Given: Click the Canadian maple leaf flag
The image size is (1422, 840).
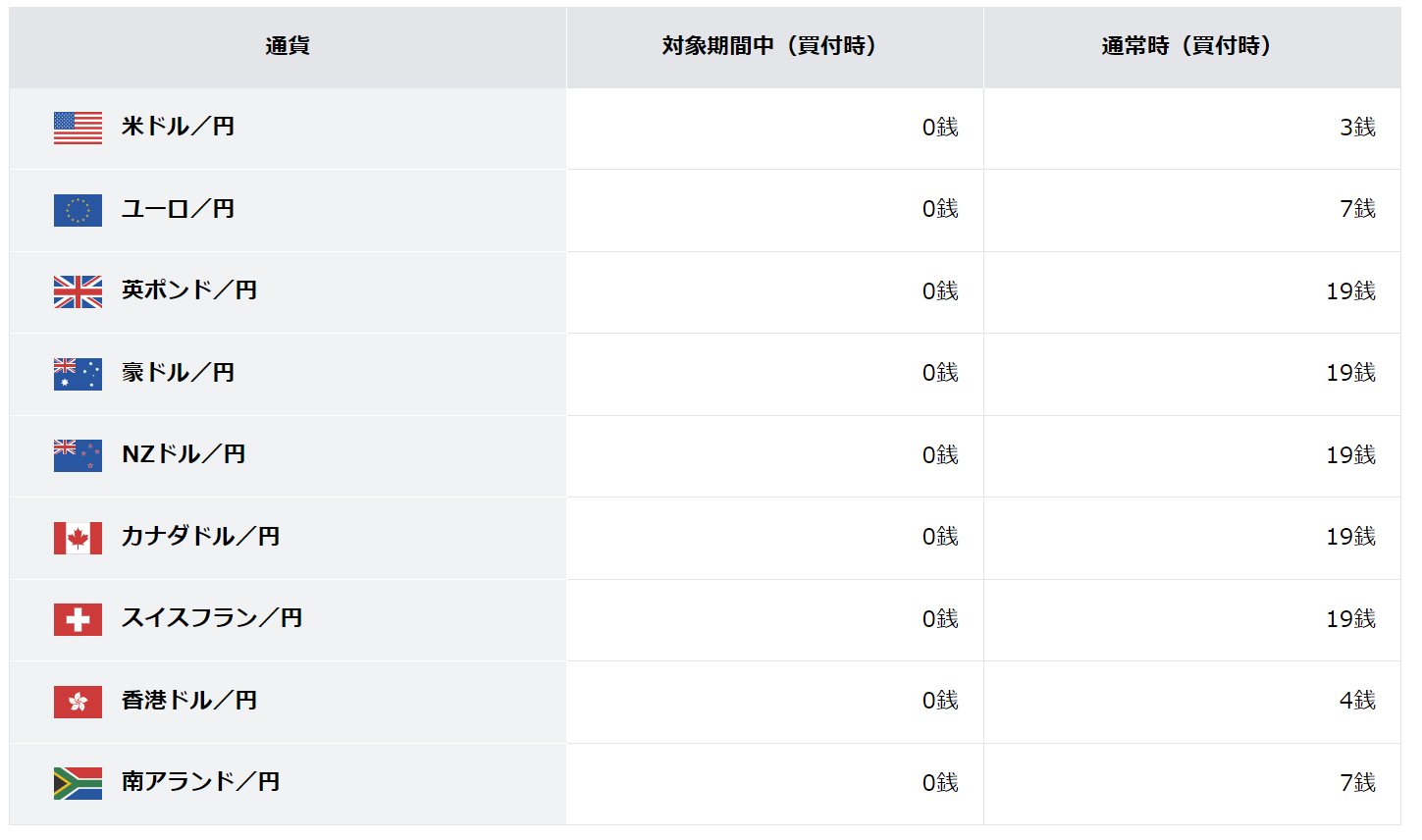Looking at the screenshot, I should tap(78, 538).
